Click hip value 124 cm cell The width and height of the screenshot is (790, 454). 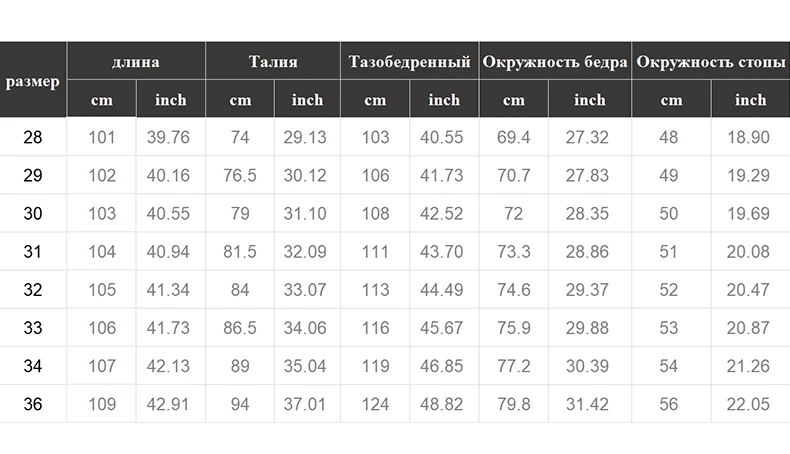click(375, 404)
